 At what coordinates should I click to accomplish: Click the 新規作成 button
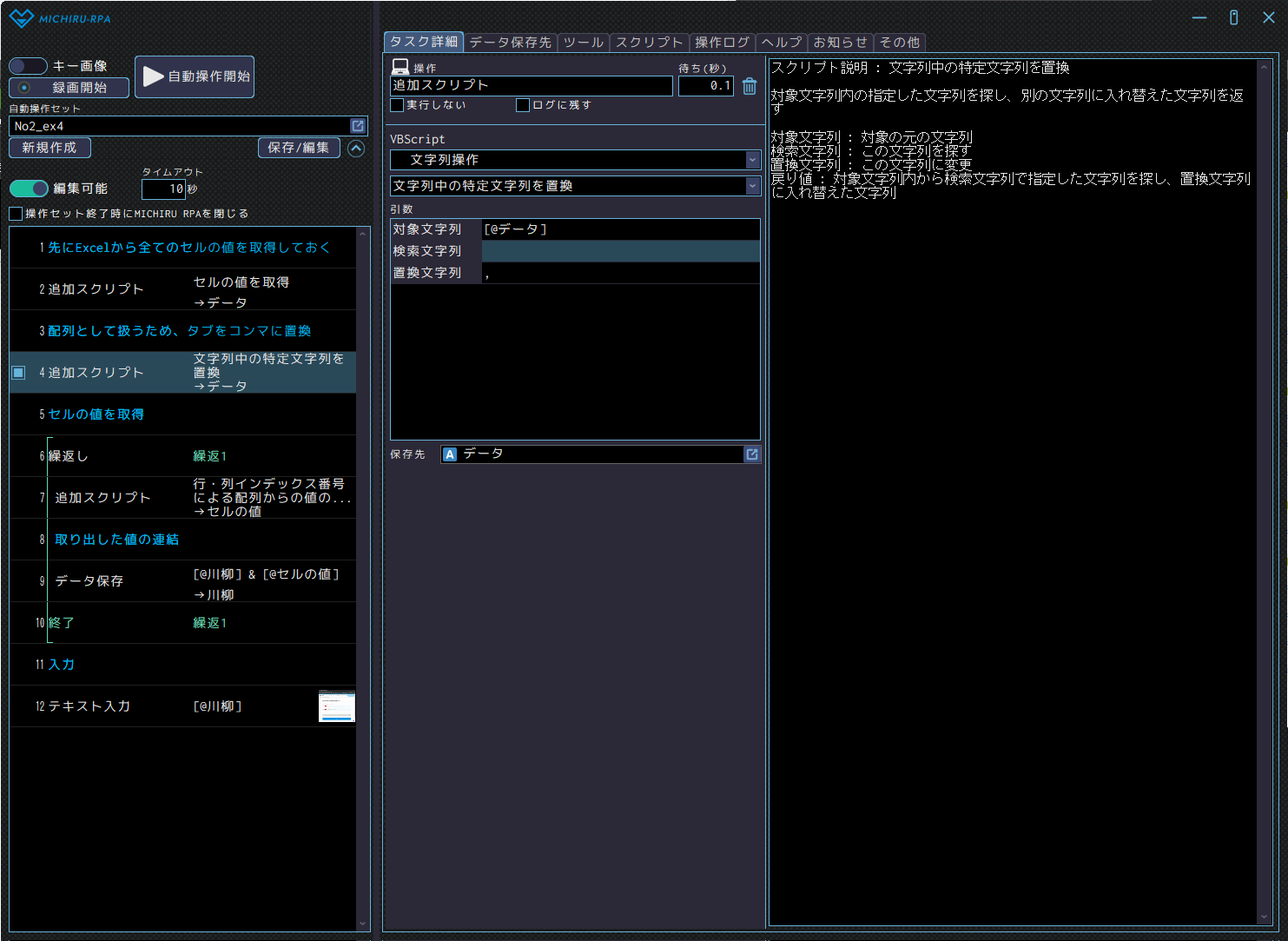pos(50,148)
